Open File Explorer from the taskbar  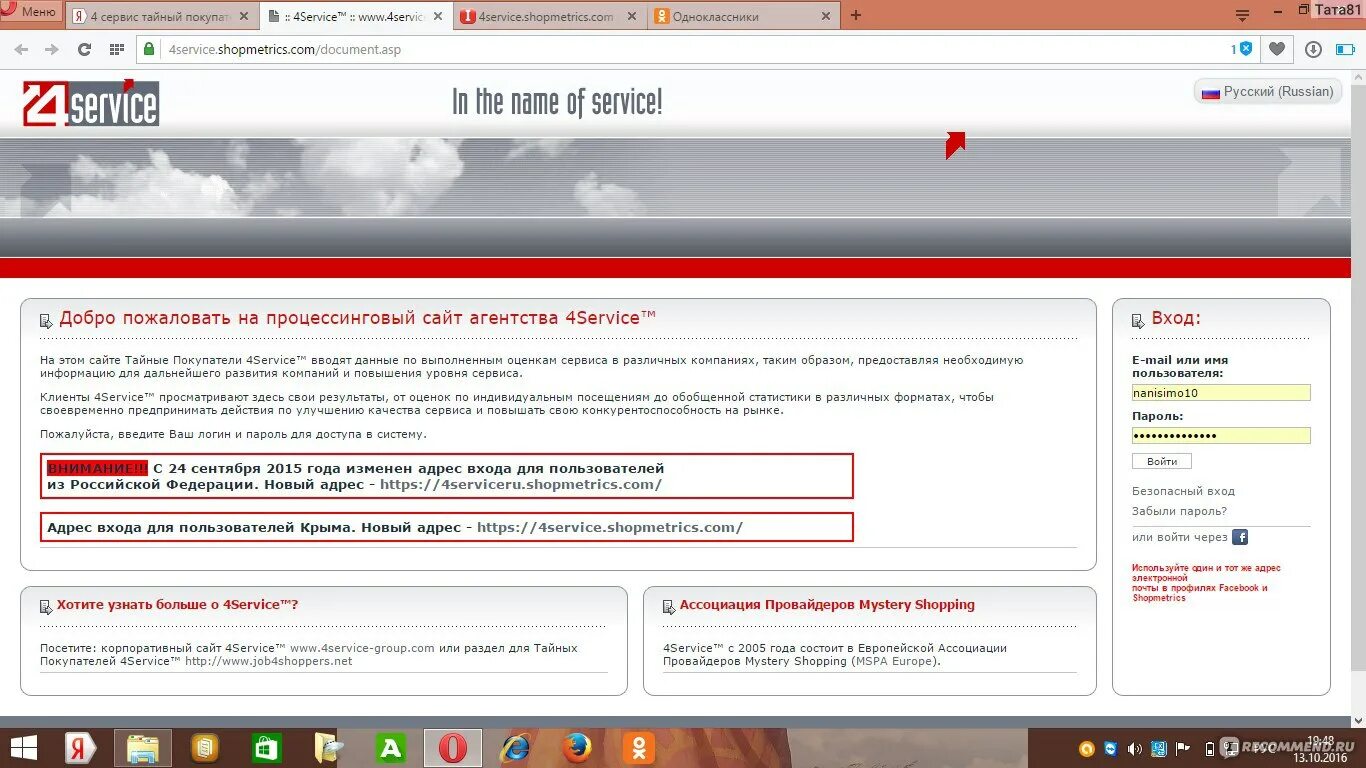click(143, 748)
